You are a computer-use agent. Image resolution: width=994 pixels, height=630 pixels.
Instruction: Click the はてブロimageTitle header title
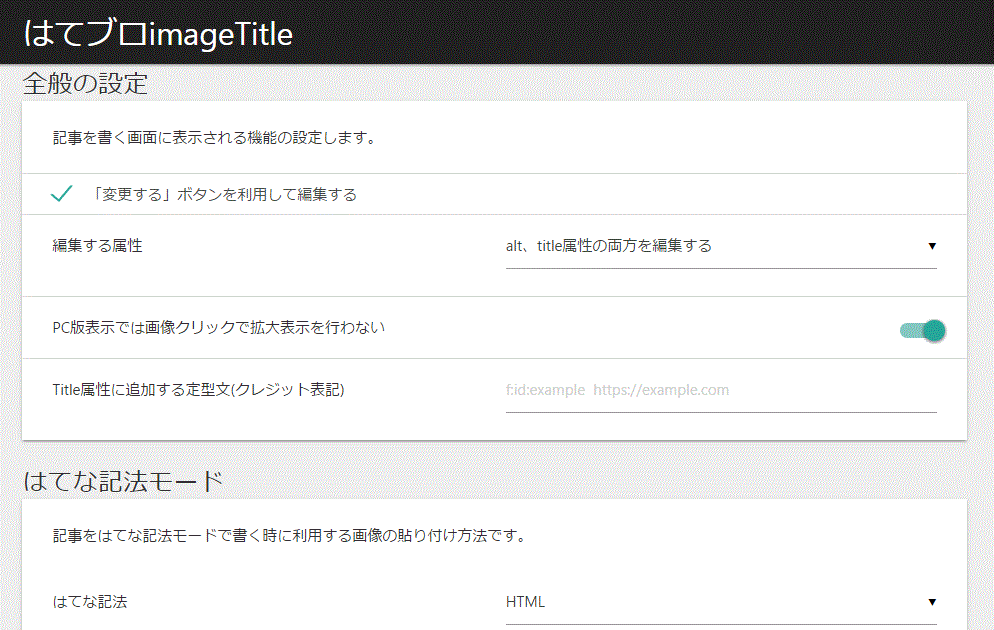point(158,34)
